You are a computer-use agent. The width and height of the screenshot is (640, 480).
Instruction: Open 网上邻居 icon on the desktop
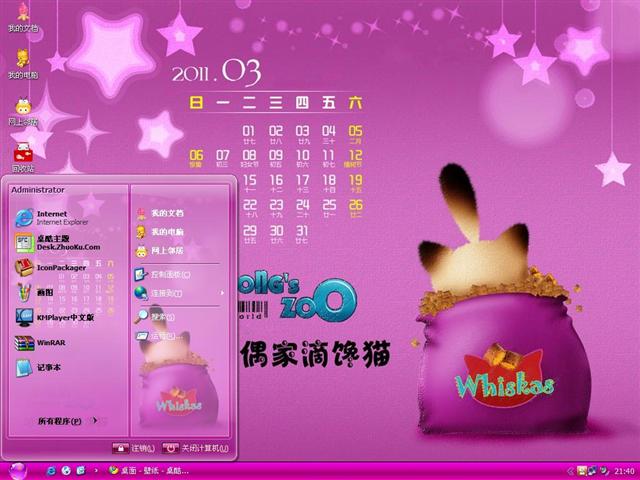pos(23,111)
